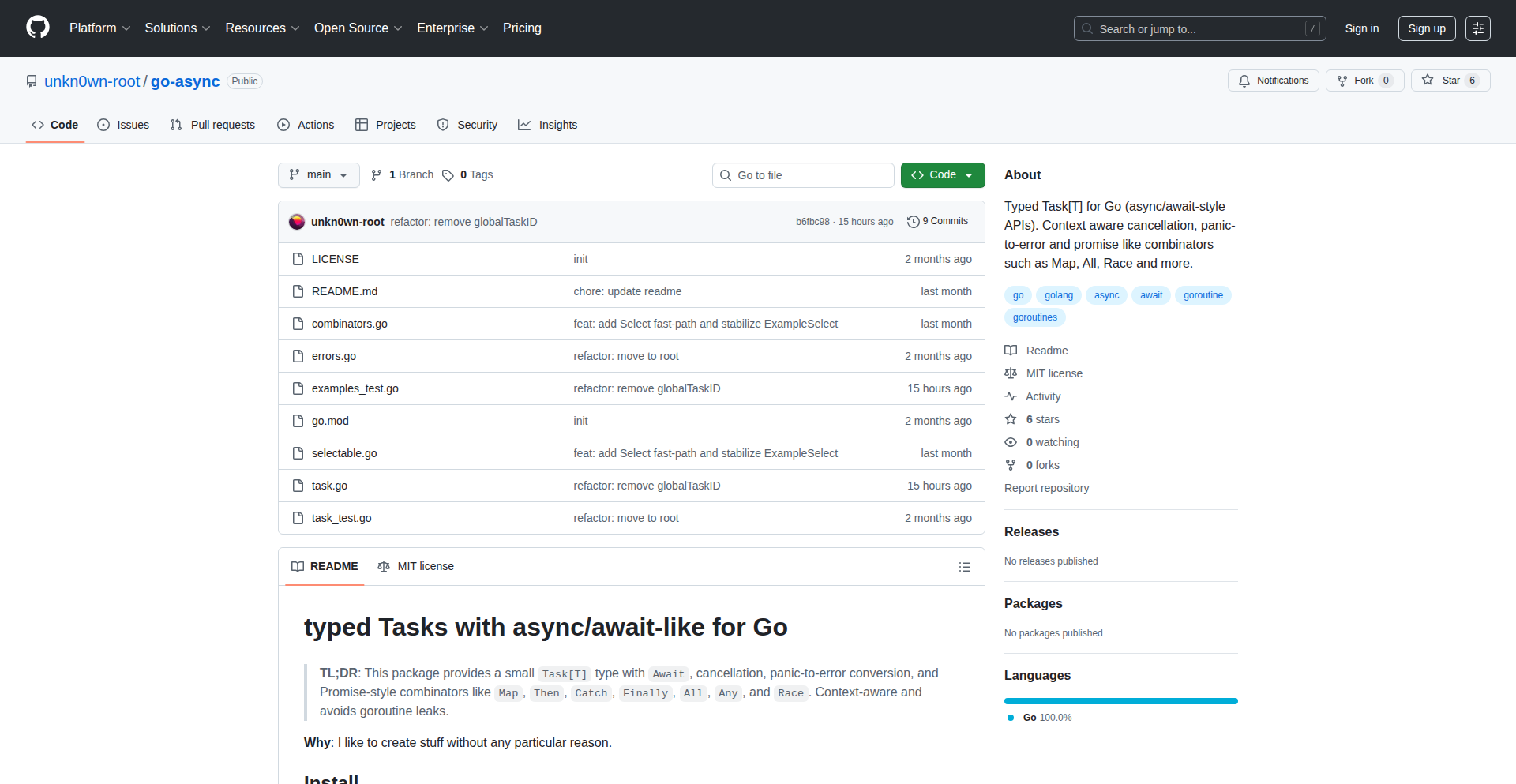Open the combinators.go file
The height and width of the screenshot is (784, 1516).
tap(349, 324)
